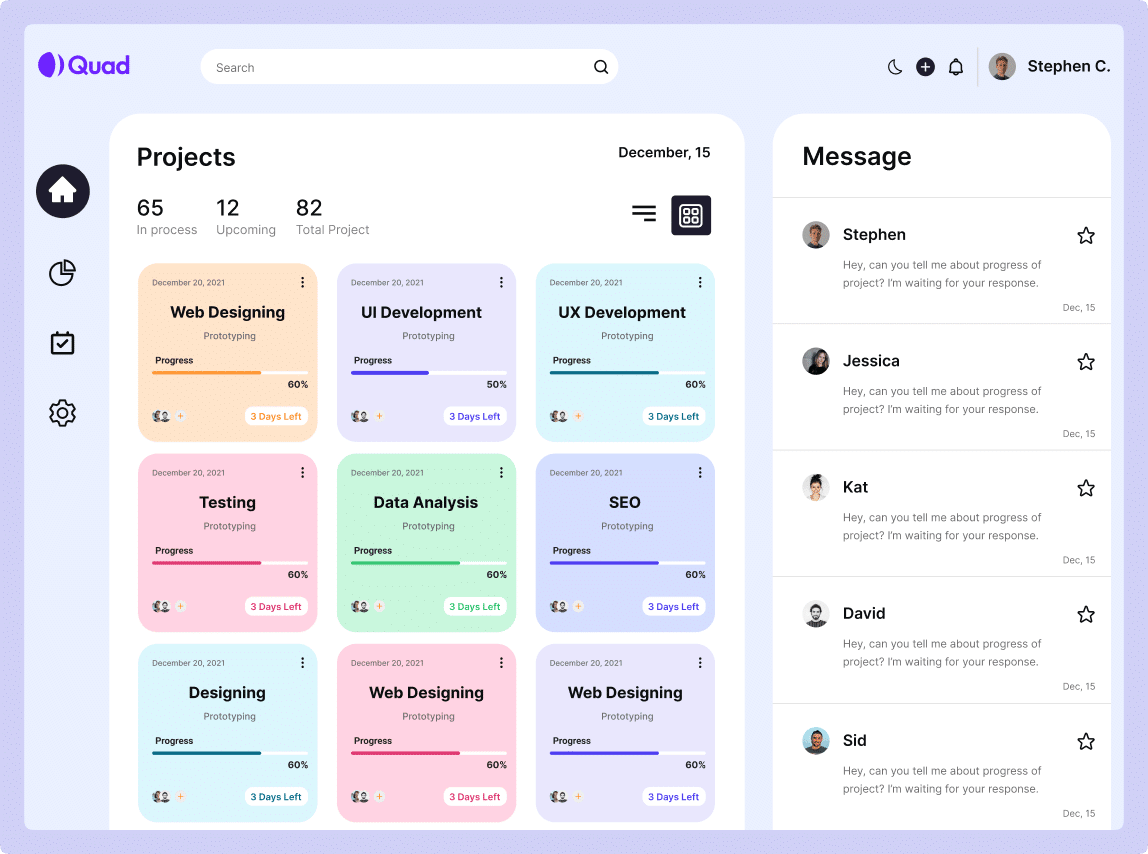Open settings gear in the sidebar

(62, 413)
